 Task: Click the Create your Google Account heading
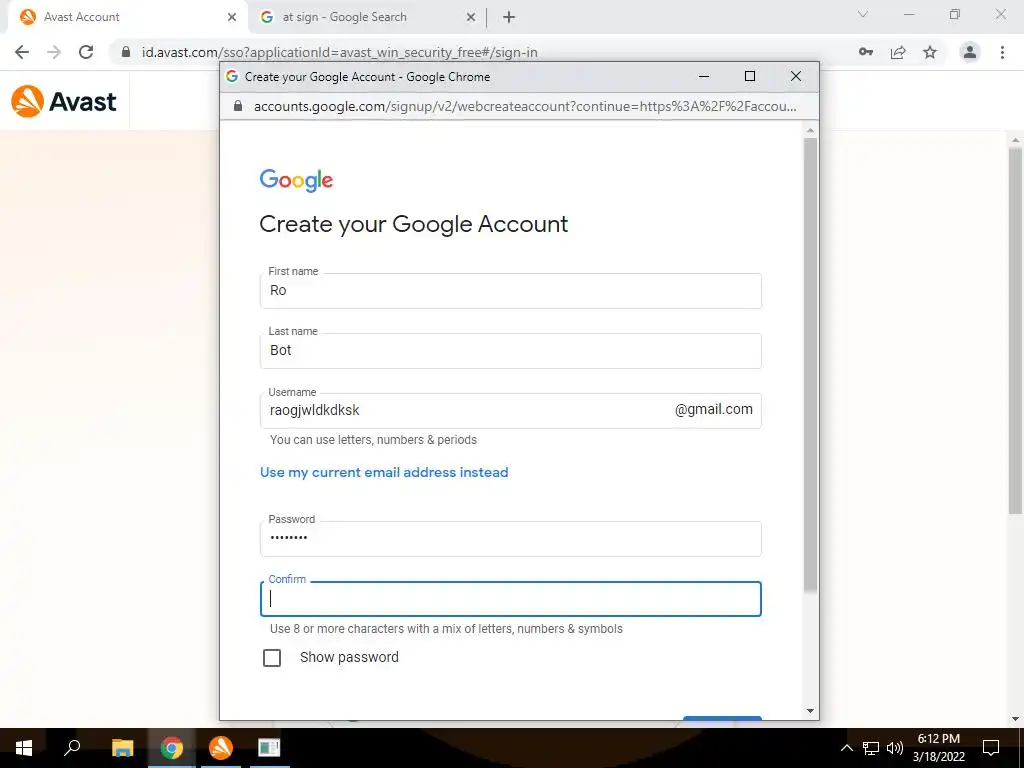(413, 224)
